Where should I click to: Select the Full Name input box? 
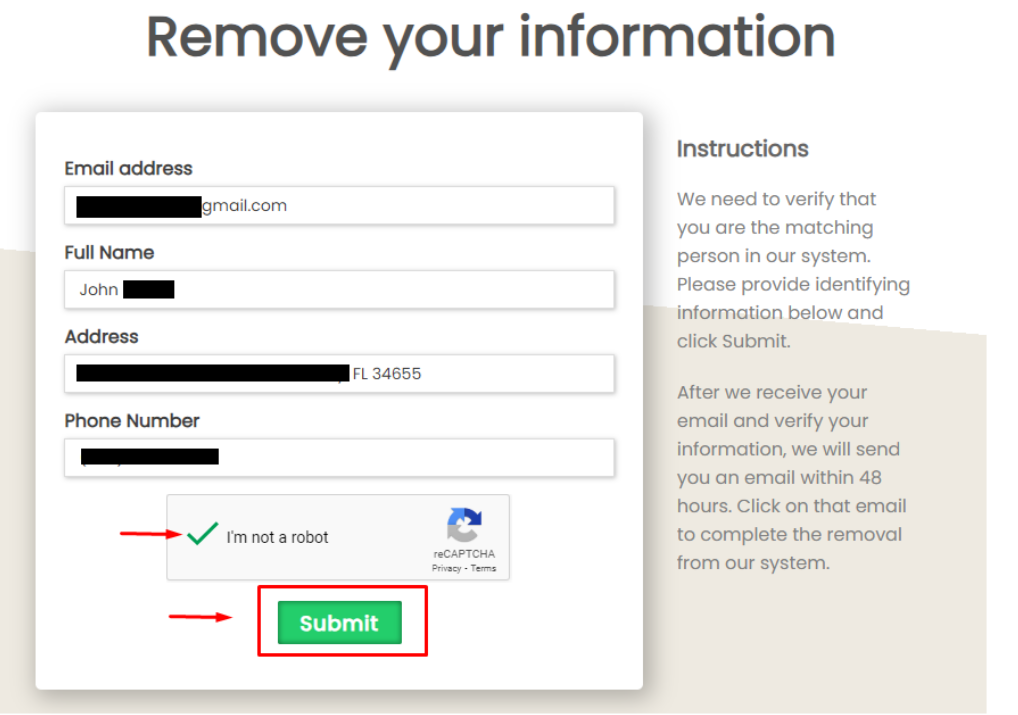340,289
